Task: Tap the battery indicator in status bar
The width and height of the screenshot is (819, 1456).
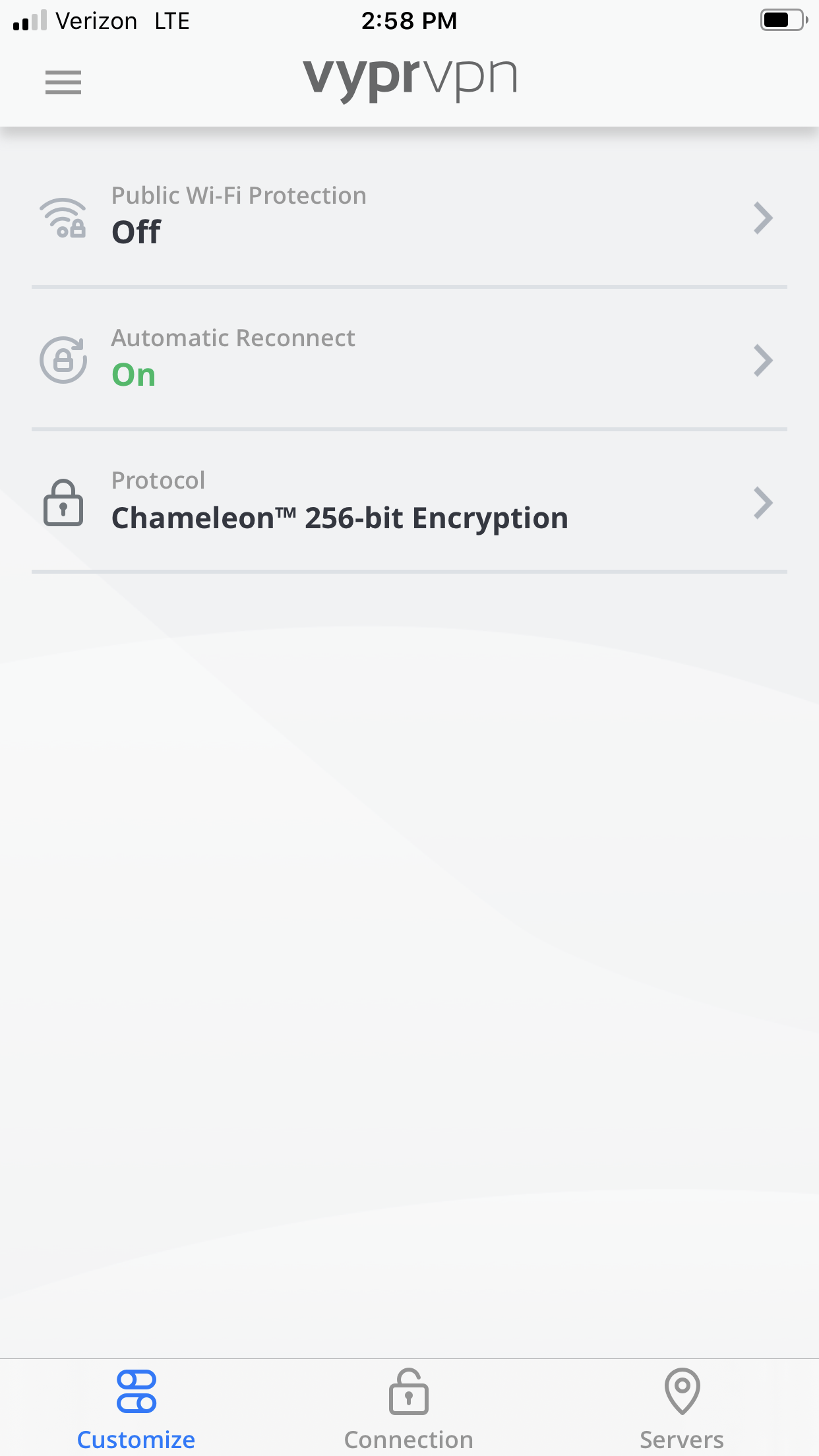Action: coord(783,20)
